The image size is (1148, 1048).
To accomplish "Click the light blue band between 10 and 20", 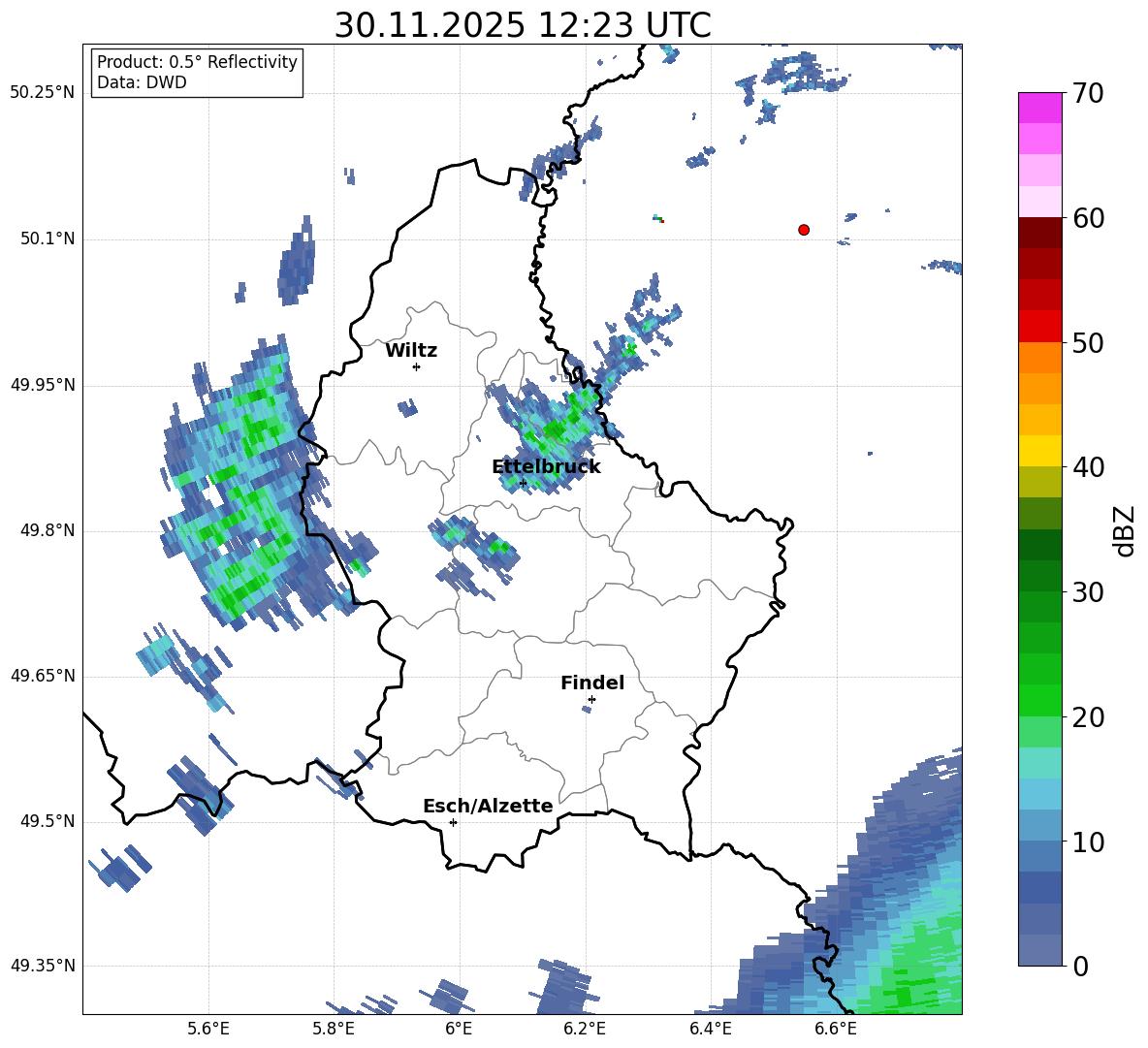I will pyautogui.click(x=1039, y=794).
